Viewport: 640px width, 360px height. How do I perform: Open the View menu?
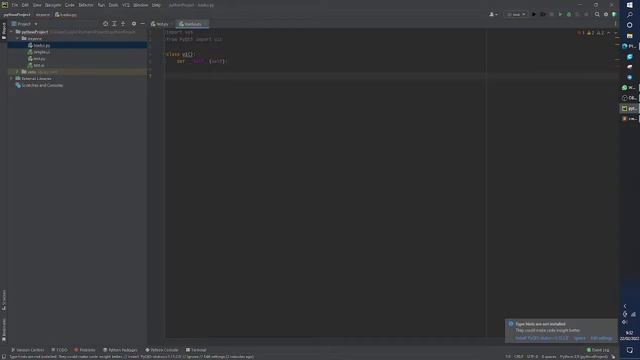tap(37, 5)
